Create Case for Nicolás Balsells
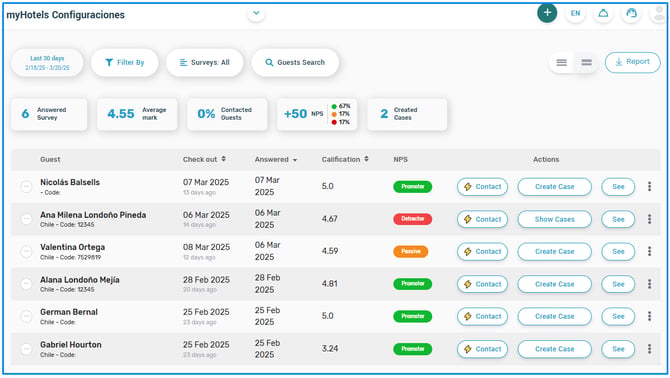670x378 pixels. [x=555, y=187]
